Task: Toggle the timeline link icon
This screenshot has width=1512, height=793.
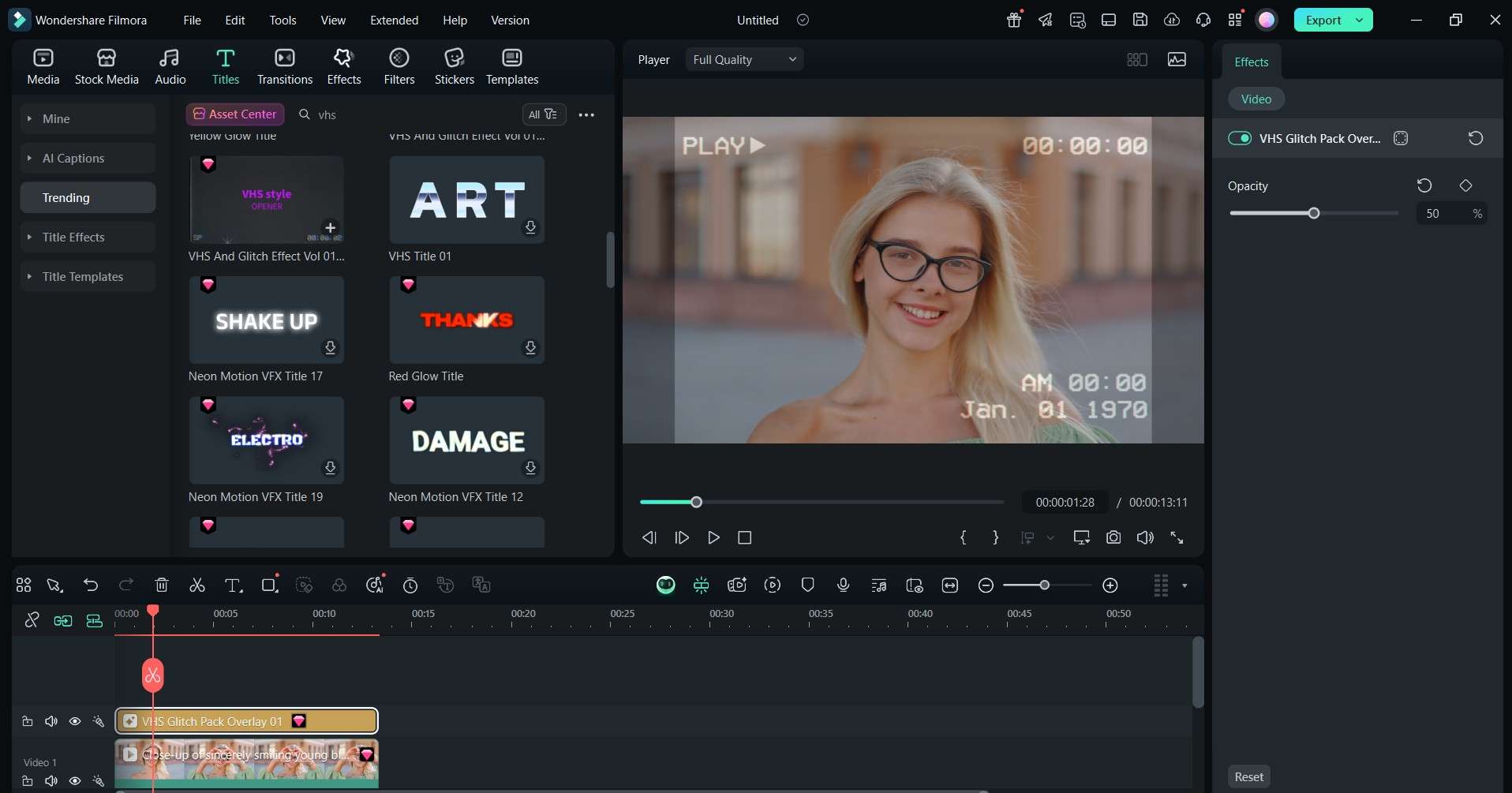Action: 32,620
